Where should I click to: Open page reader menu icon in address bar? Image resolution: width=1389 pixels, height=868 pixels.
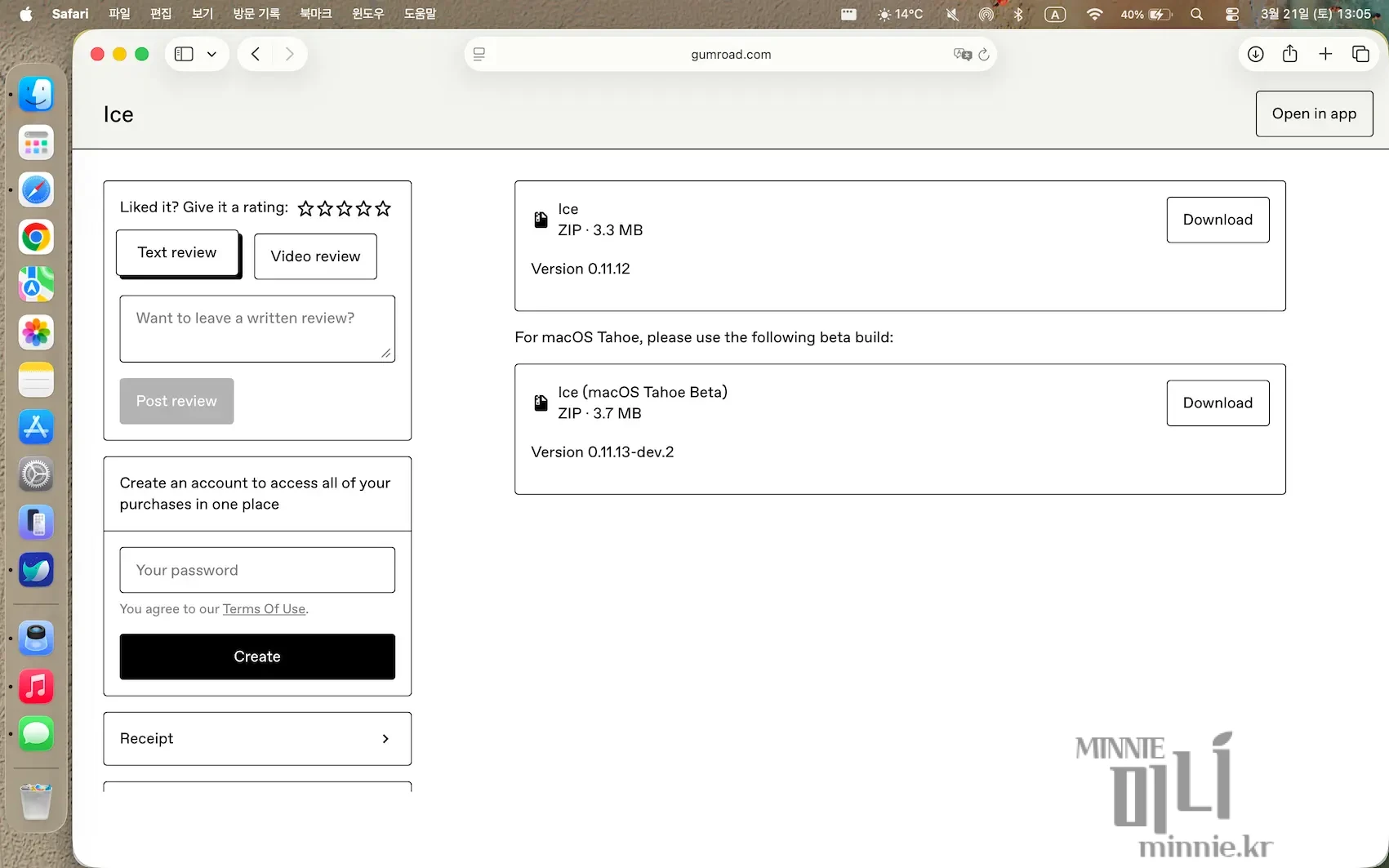(x=479, y=55)
